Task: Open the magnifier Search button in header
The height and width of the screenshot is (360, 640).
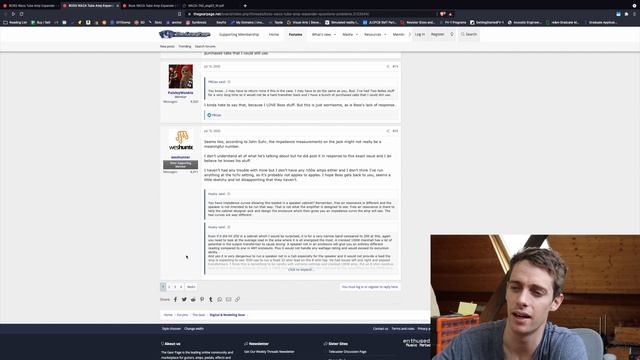Action: click(469, 34)
